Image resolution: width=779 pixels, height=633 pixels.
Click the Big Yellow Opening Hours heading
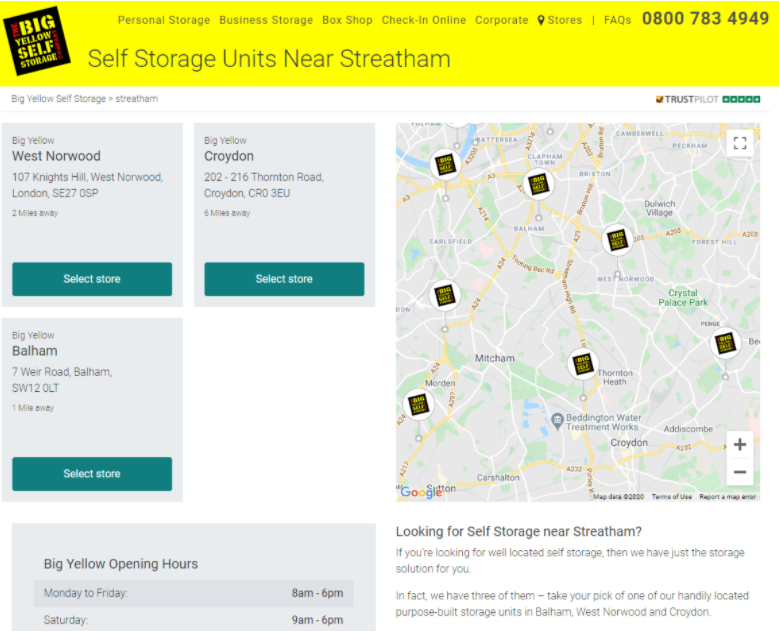tap(121, 563)
